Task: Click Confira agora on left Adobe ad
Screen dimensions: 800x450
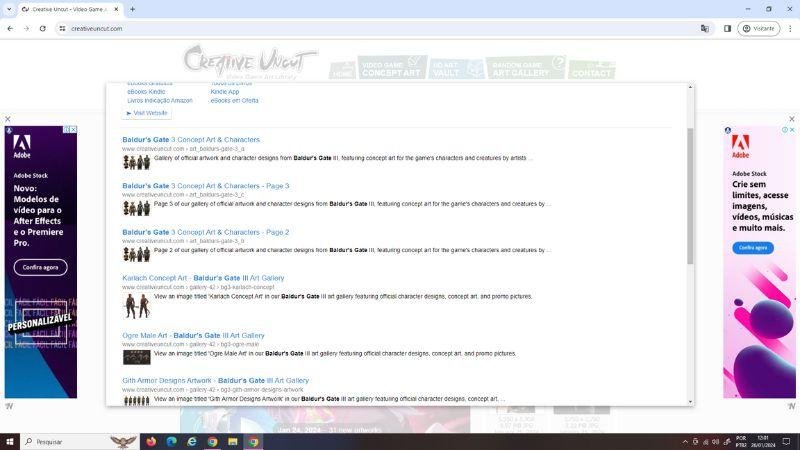Action: [40, 267]
